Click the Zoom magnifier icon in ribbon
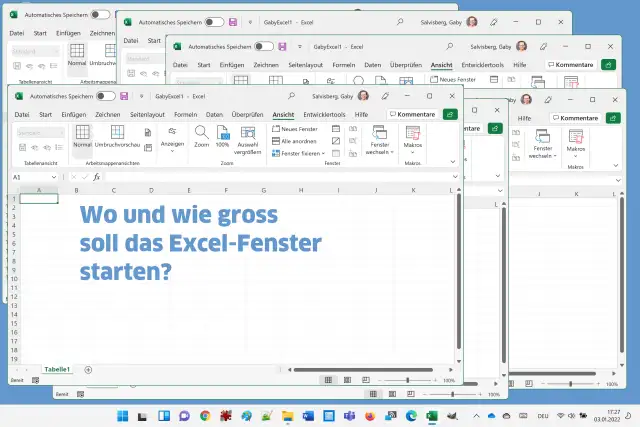640x427 pixels. point(202,135)
